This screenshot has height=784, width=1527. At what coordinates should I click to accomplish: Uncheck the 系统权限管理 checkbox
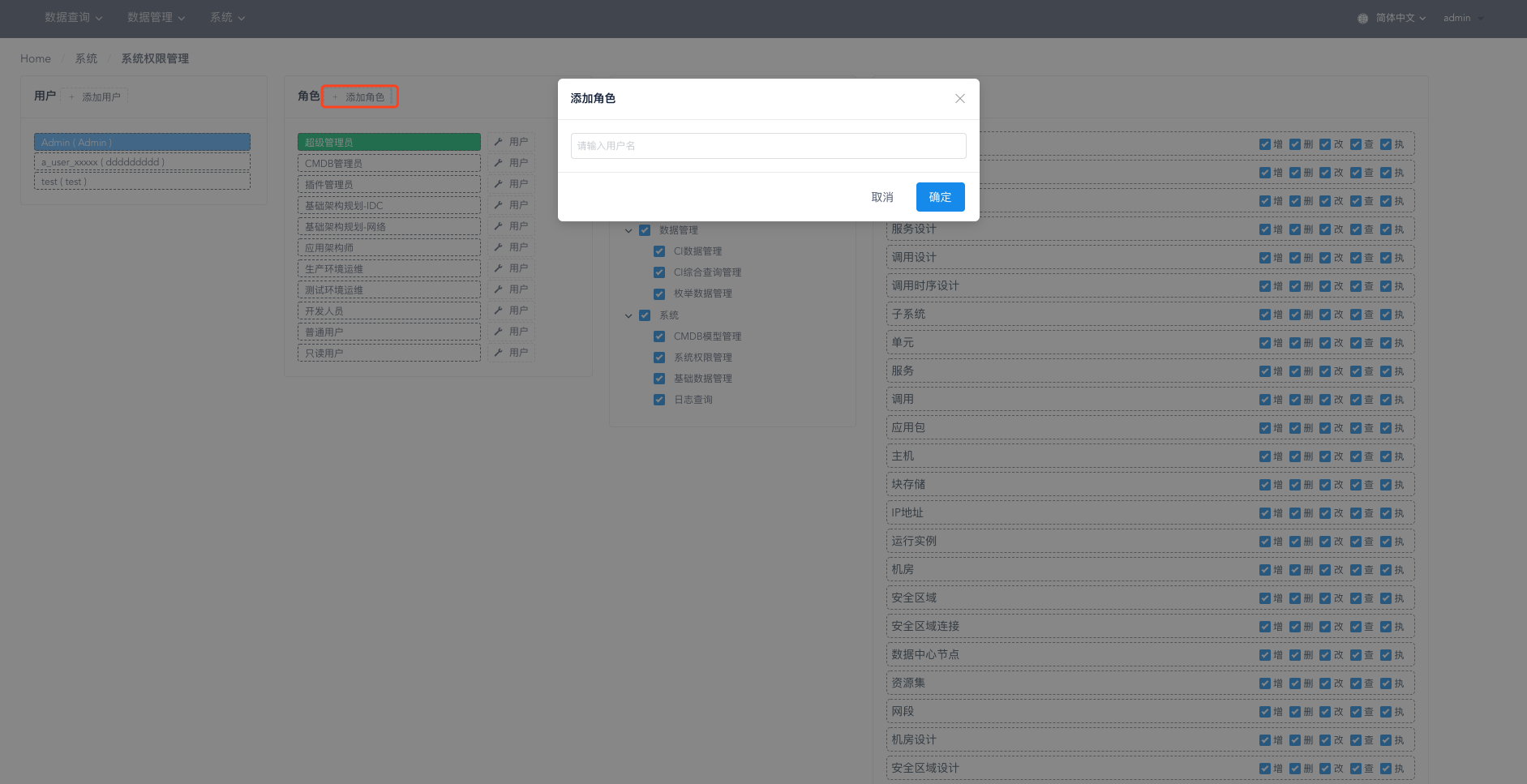pyautogui.click(x=659, y=358)
